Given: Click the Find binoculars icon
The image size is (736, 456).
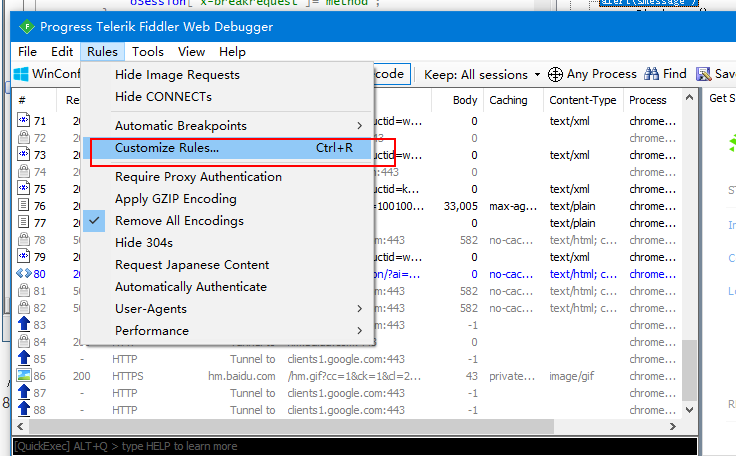Looking at the screenshot, I should click(x=652, y=74).
